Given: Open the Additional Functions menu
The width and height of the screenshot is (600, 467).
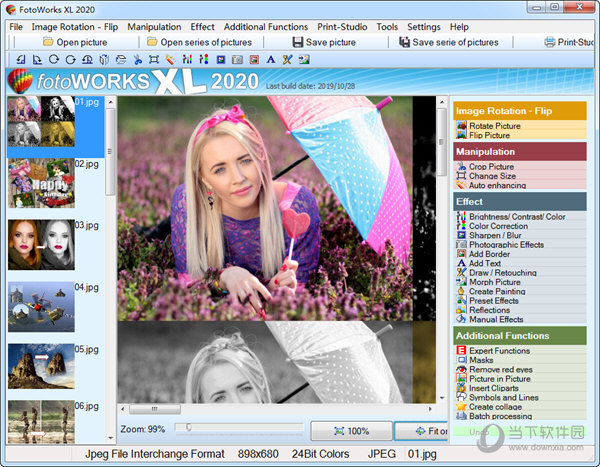Looking at the screenshot, I should point(266,27).
